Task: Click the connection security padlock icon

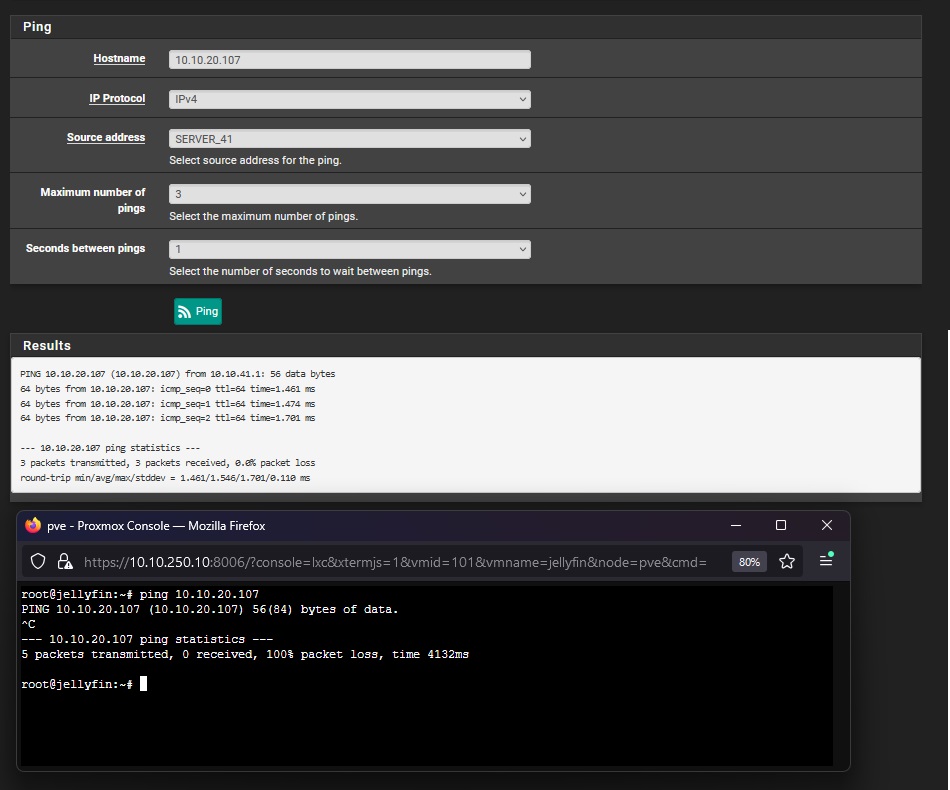Action: [x=64, y=562]
